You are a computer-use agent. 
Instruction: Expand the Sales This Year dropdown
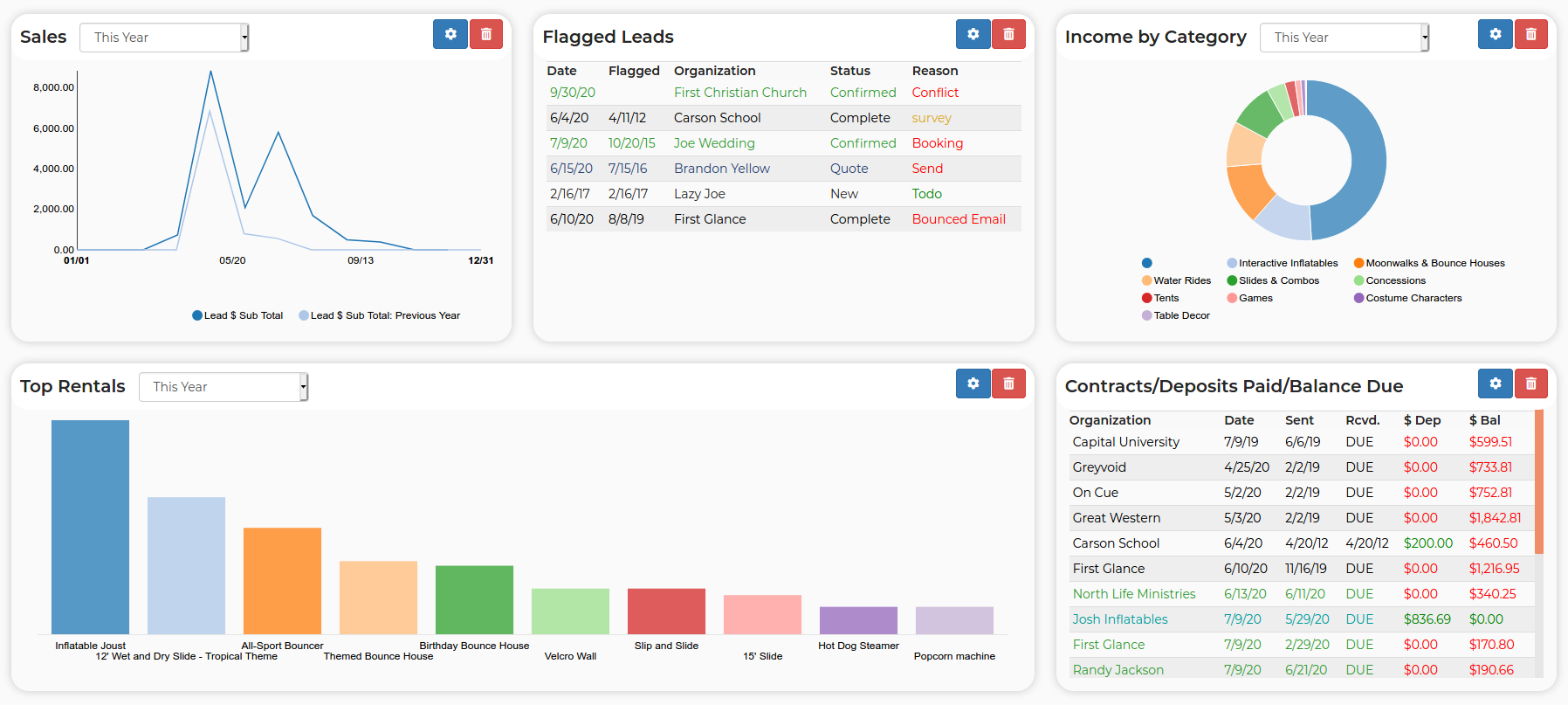(165, 38)
